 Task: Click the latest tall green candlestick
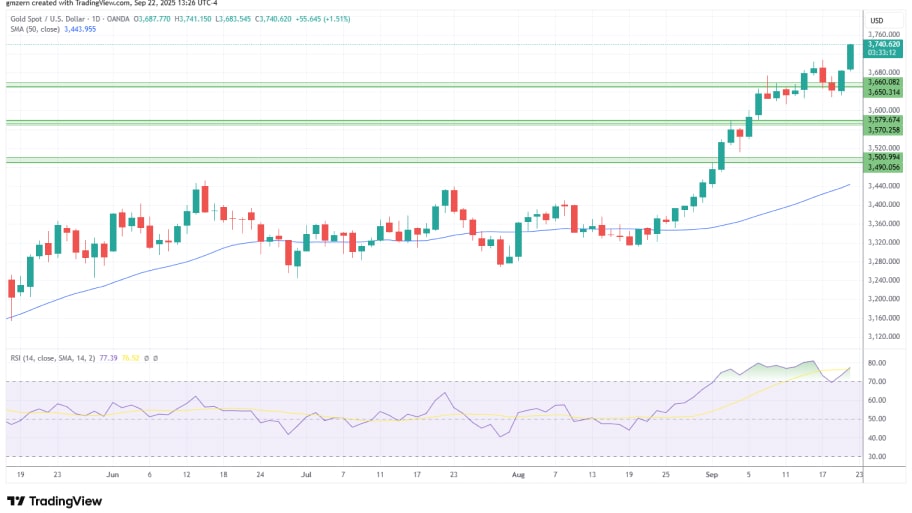pyautogui.click(x=851, y=57)
